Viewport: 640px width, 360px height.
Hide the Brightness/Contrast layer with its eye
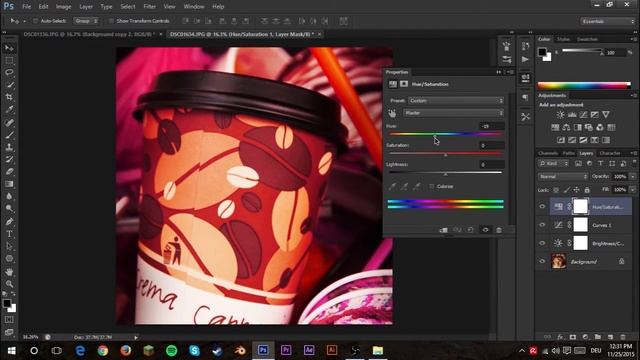(x=542, y=243)
